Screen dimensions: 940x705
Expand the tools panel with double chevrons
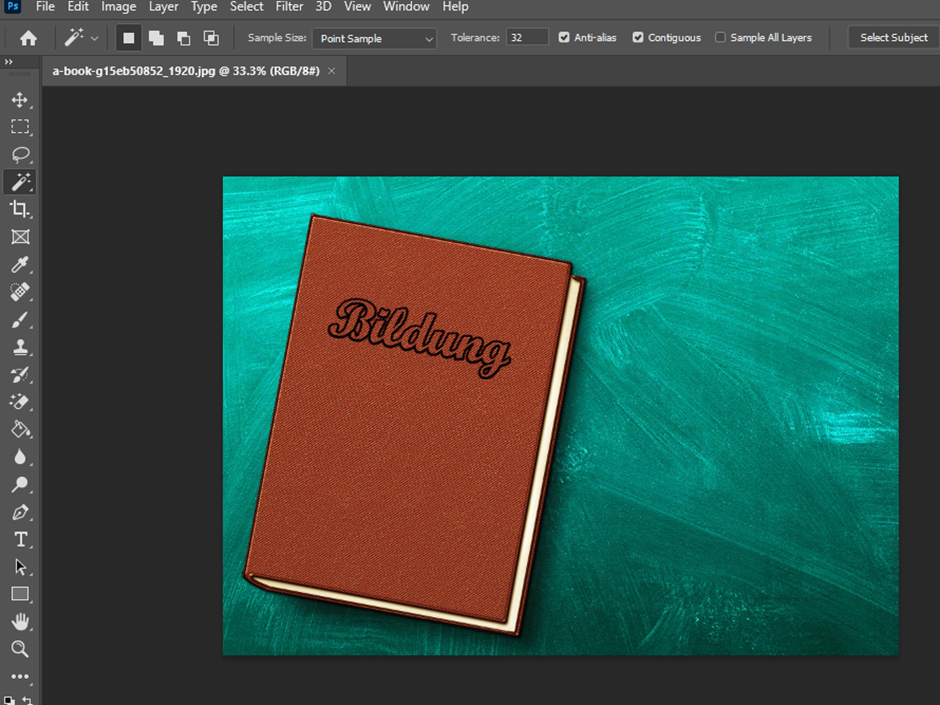pos(8,62)
